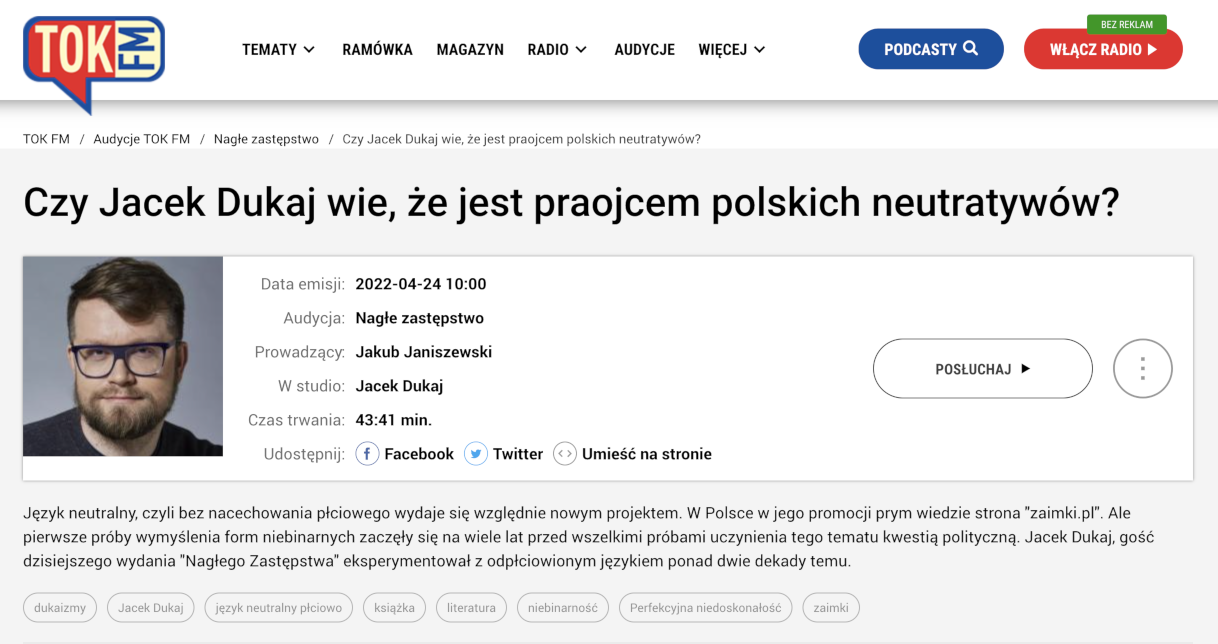Click the Nagłe zastępstwo audycja link
This screenshot has height=644, width=1218.
(420, 318)
